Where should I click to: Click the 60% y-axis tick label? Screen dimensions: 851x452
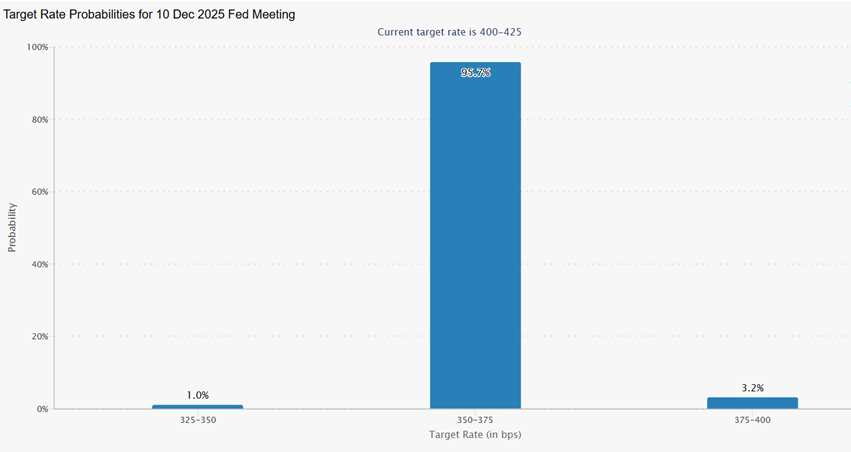39,192
